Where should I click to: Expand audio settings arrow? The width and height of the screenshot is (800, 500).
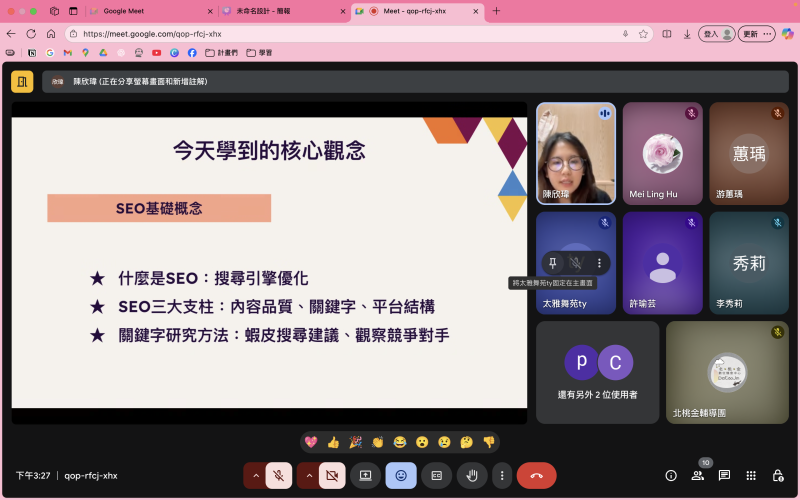(256, 476)
